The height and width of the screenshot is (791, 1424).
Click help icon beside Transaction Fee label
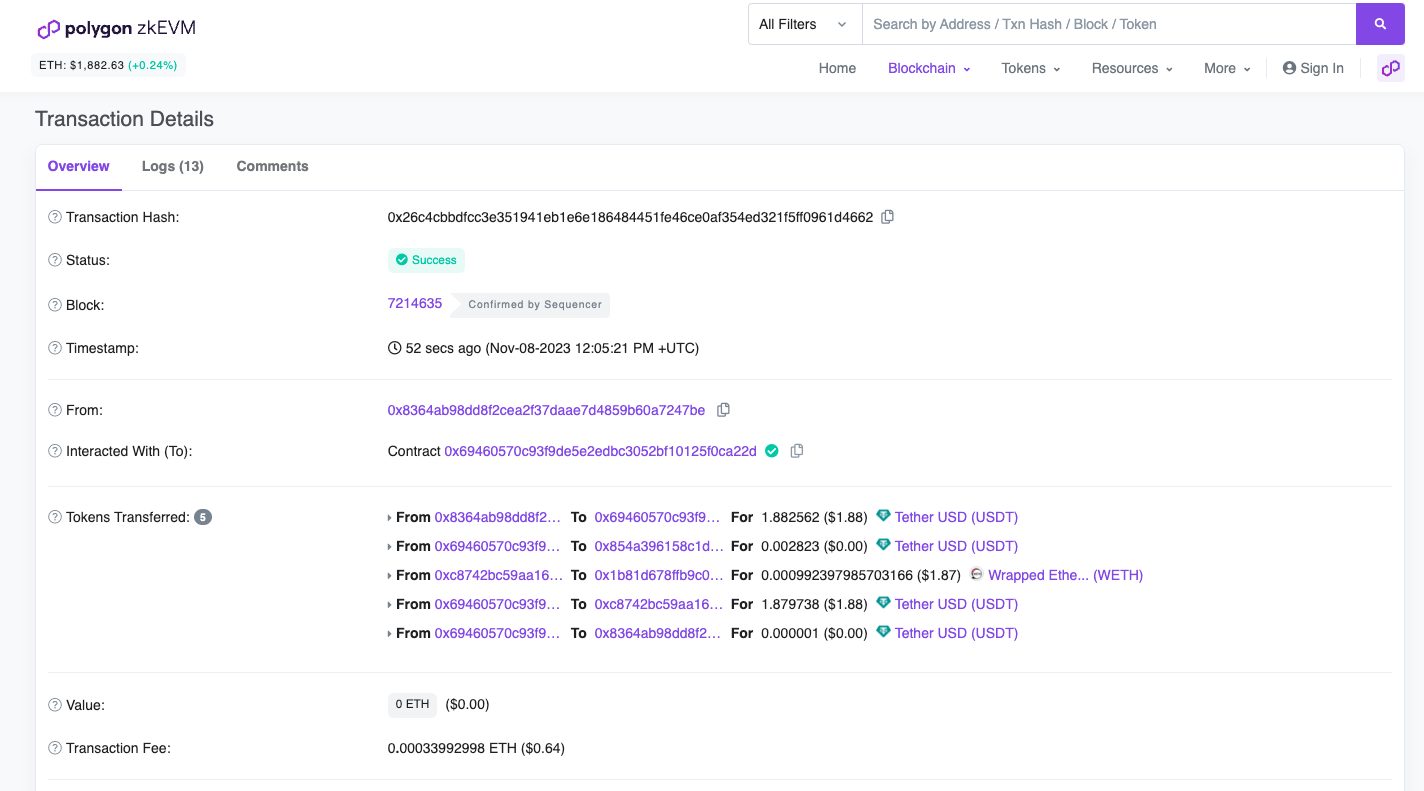pos(55,748)
